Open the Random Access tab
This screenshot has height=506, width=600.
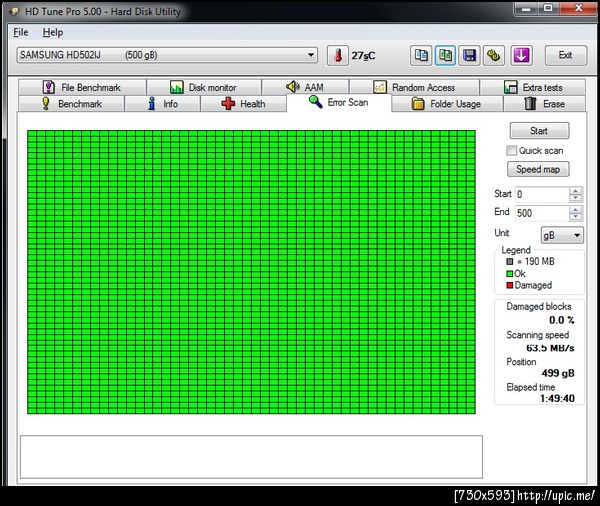point(414,87)
